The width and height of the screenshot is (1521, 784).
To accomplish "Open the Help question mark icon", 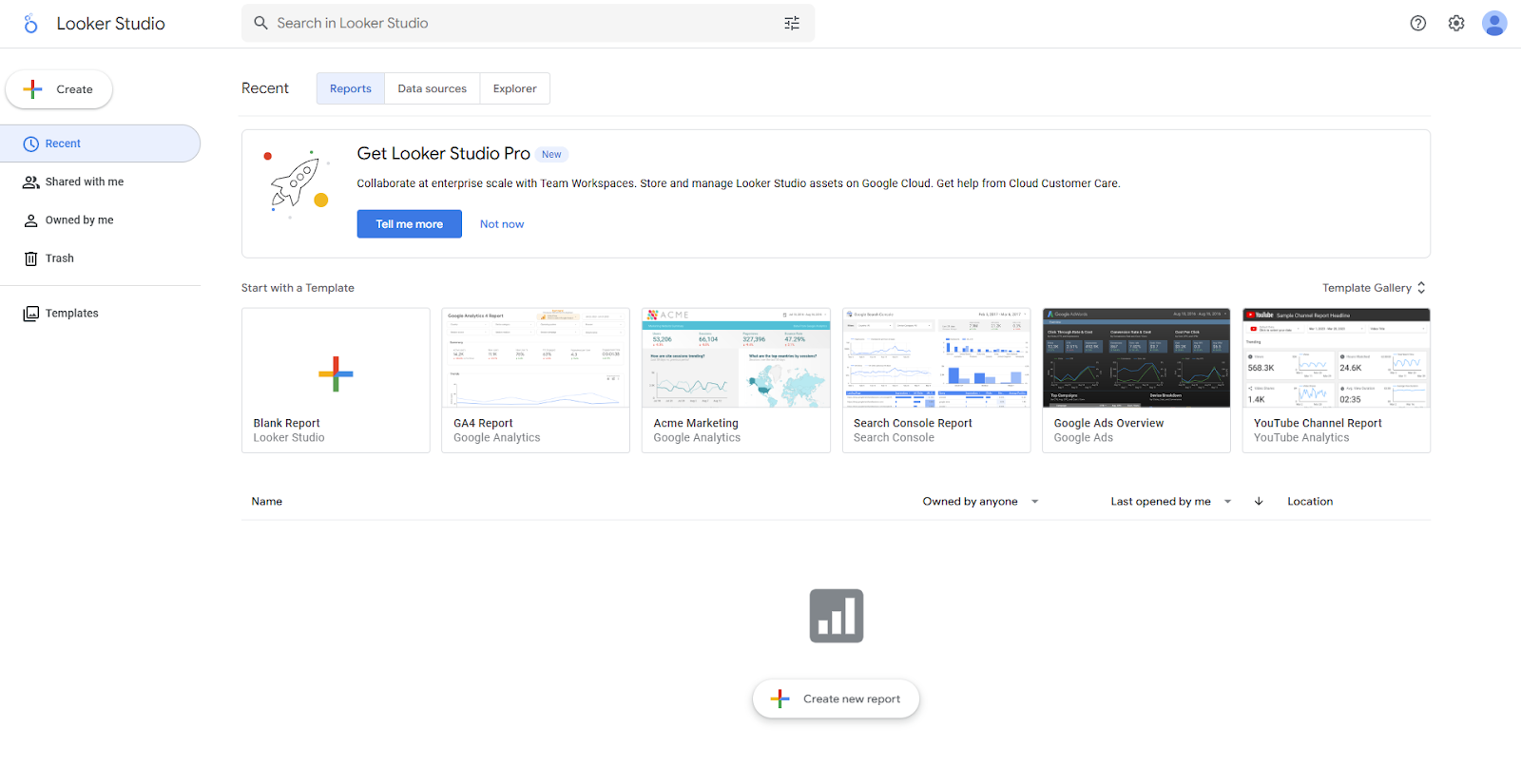I will [x=1417, y=24].
